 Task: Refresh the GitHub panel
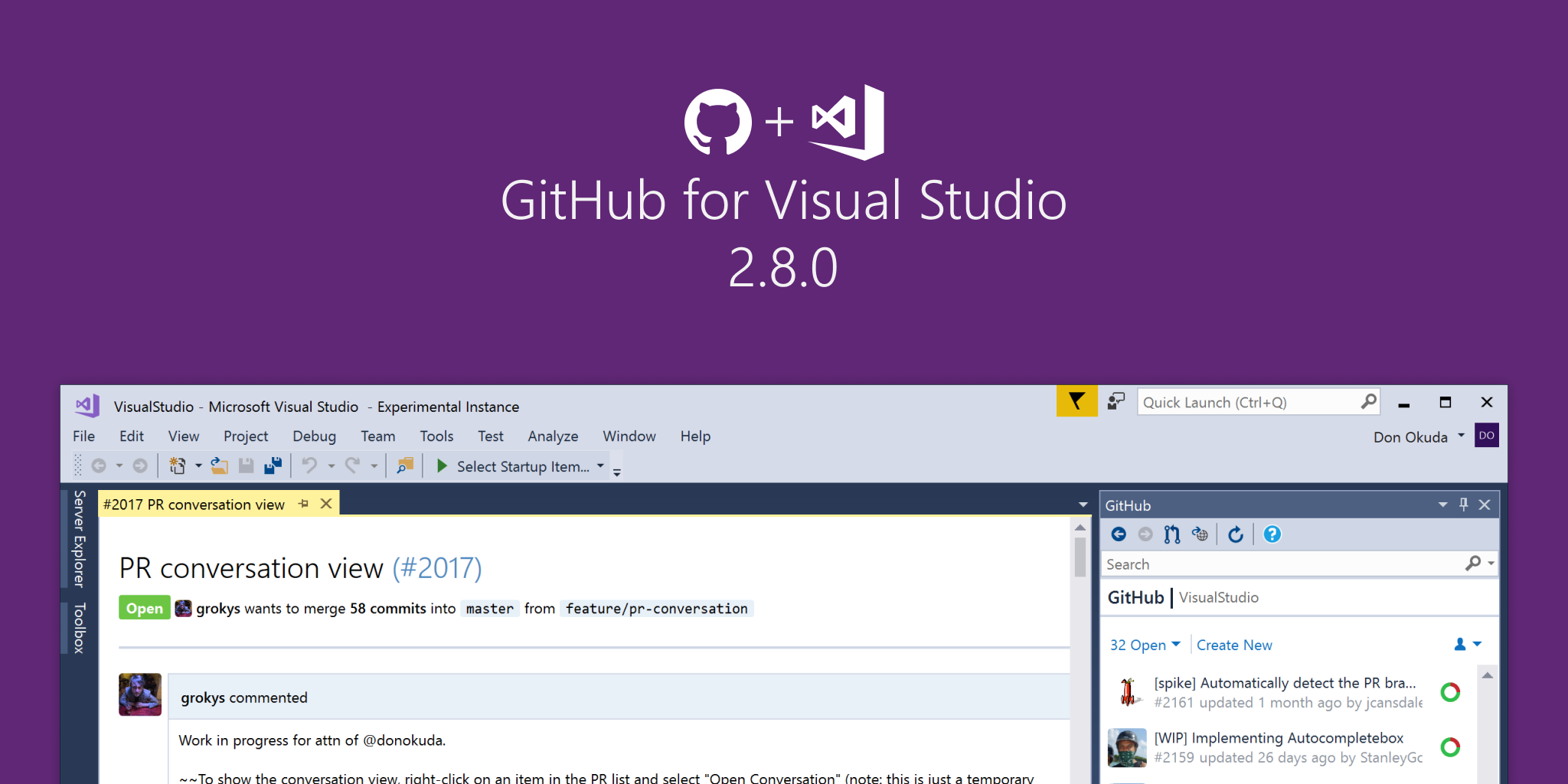[1236, 534]
